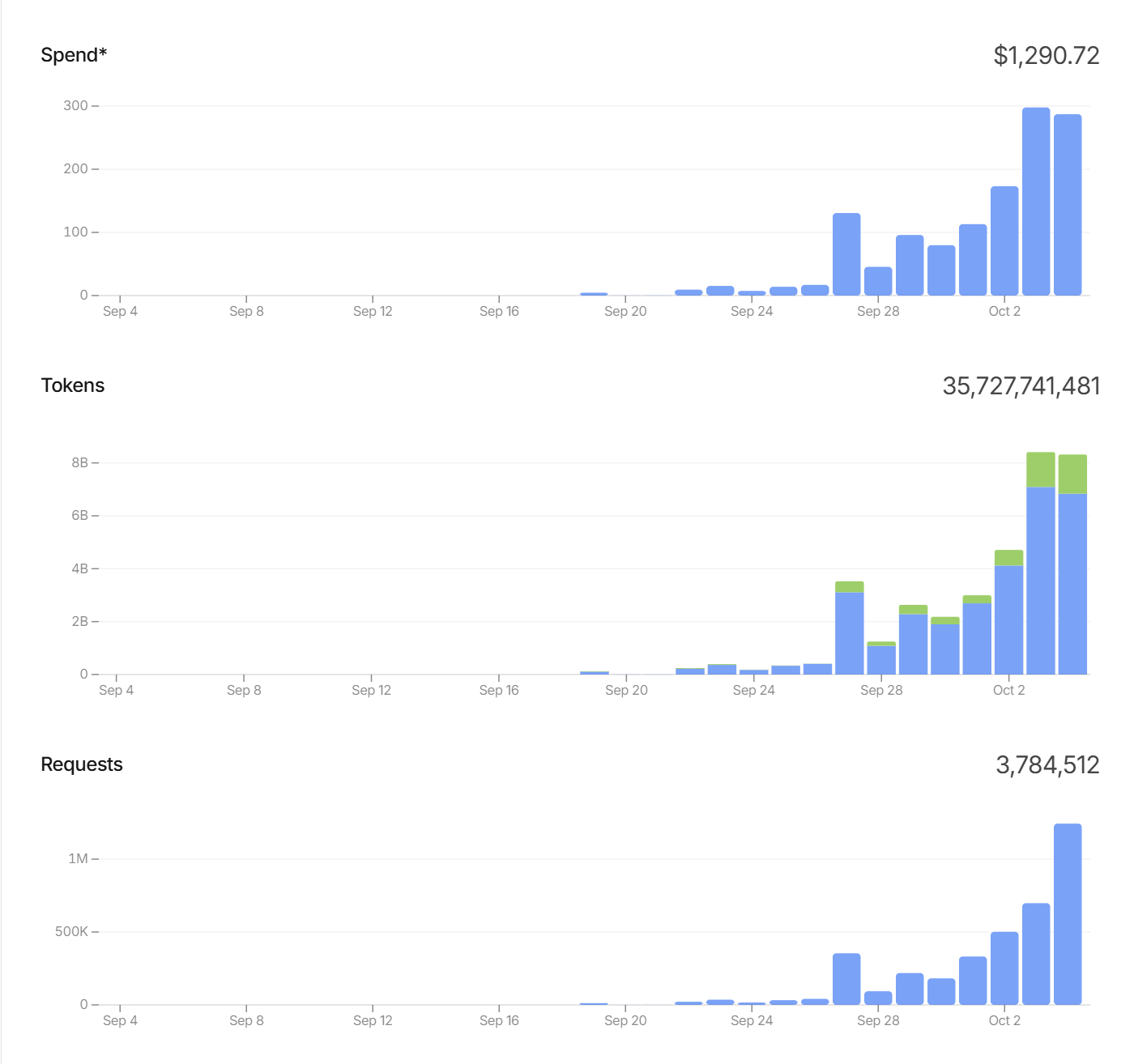Select the "Sep 12" label under the Tokens chart
Viewport: 1134px width, 1064px height.
[x=371, y=691]
